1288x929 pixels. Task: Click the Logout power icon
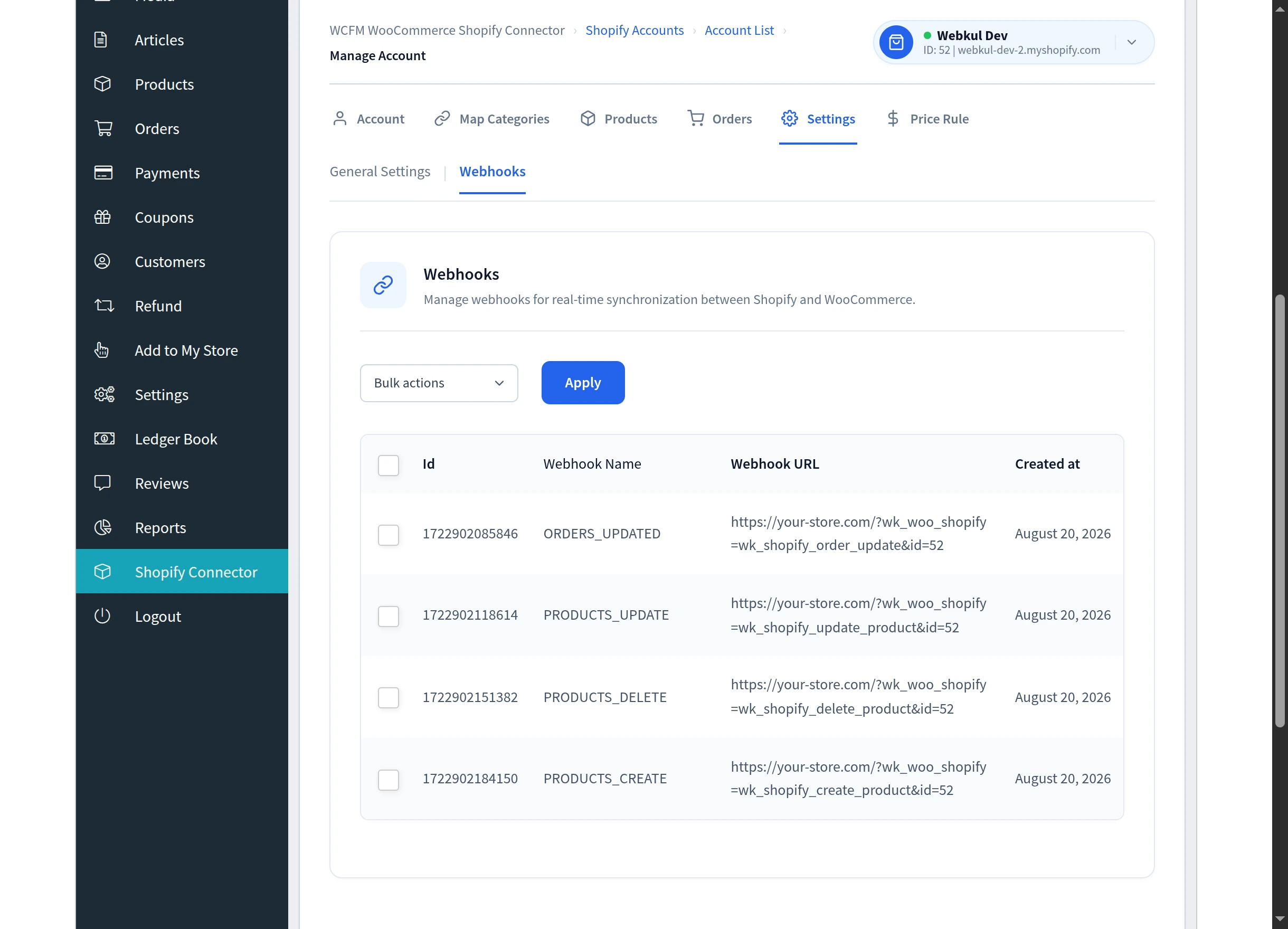pyautogui.click(x=102, y=615)
